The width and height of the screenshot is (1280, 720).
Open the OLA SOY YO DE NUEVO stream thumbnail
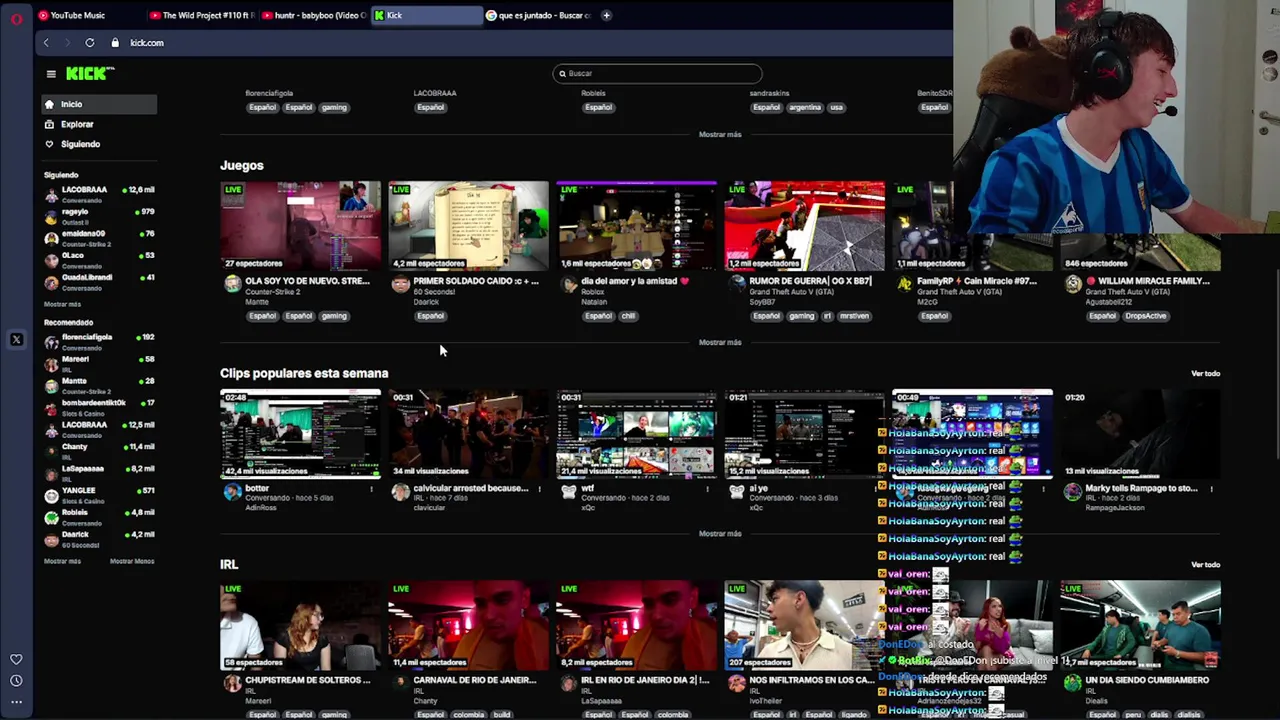pos(300,226)
